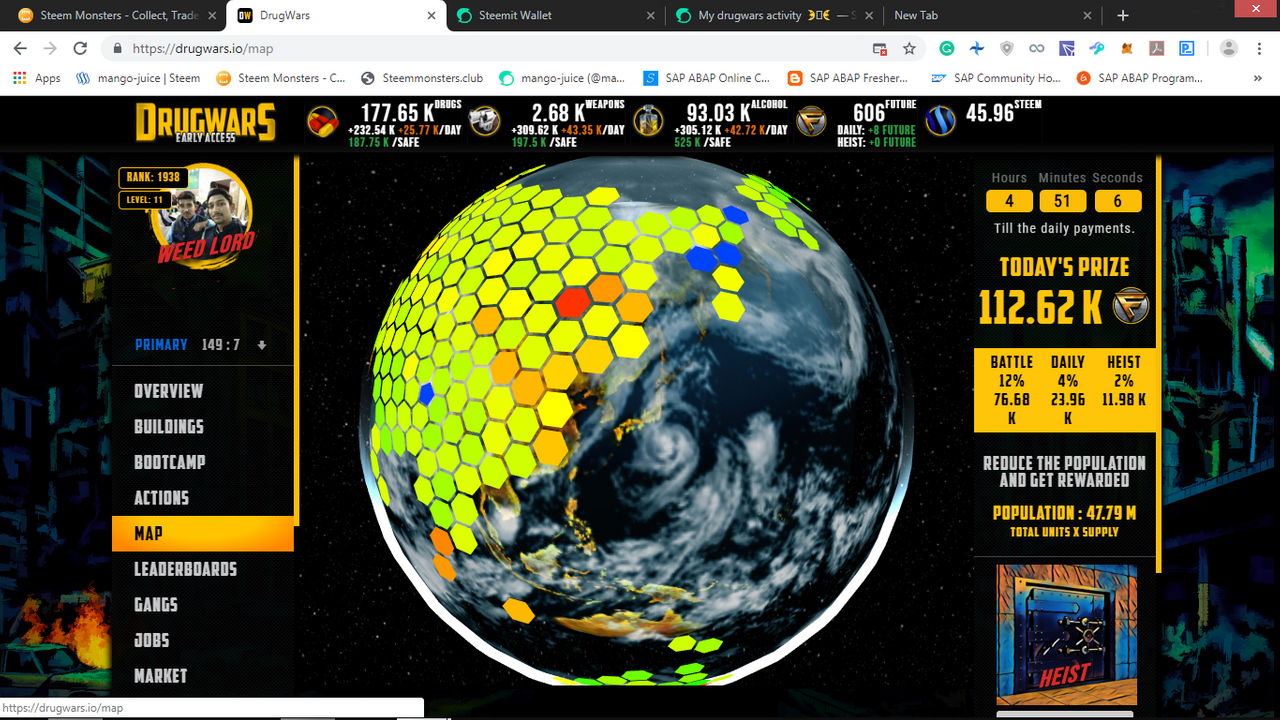This screenshot has width=1280, height=720.
Task: Close the Steemit Wallet tab
Action: 650,15
